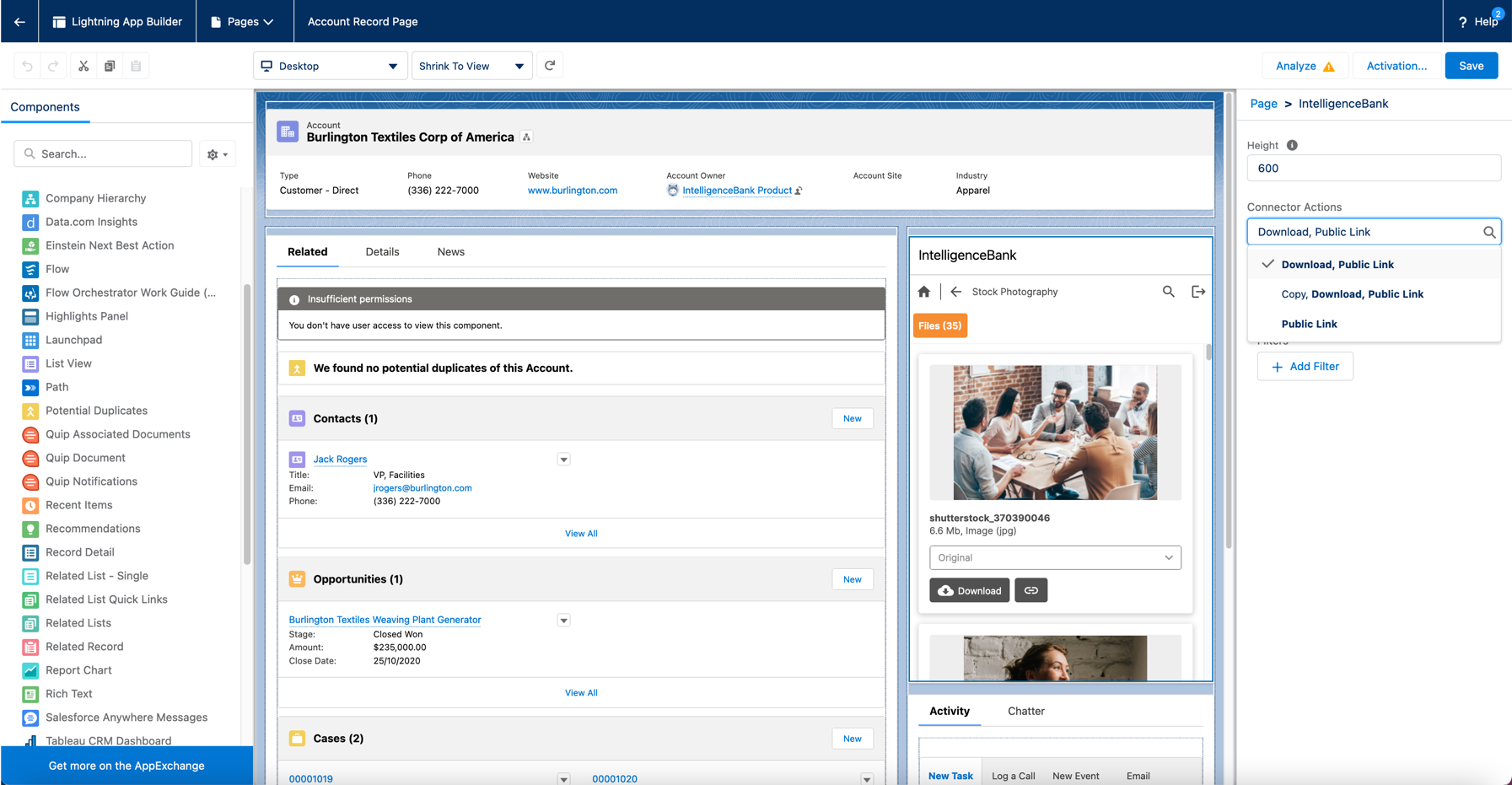Choose the Copy, Download, Public Link option

(1352, 294)
